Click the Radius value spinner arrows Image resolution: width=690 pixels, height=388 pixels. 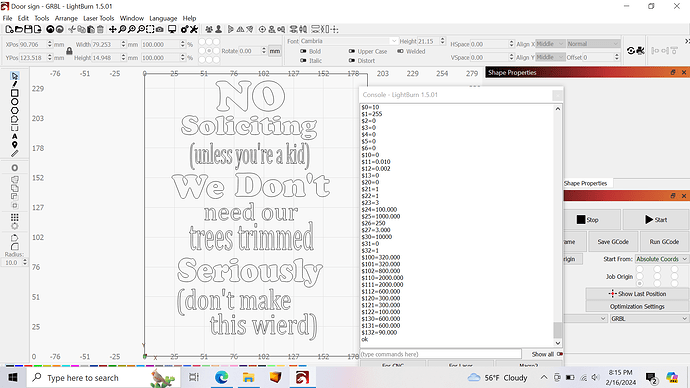[x=25, y=262]
